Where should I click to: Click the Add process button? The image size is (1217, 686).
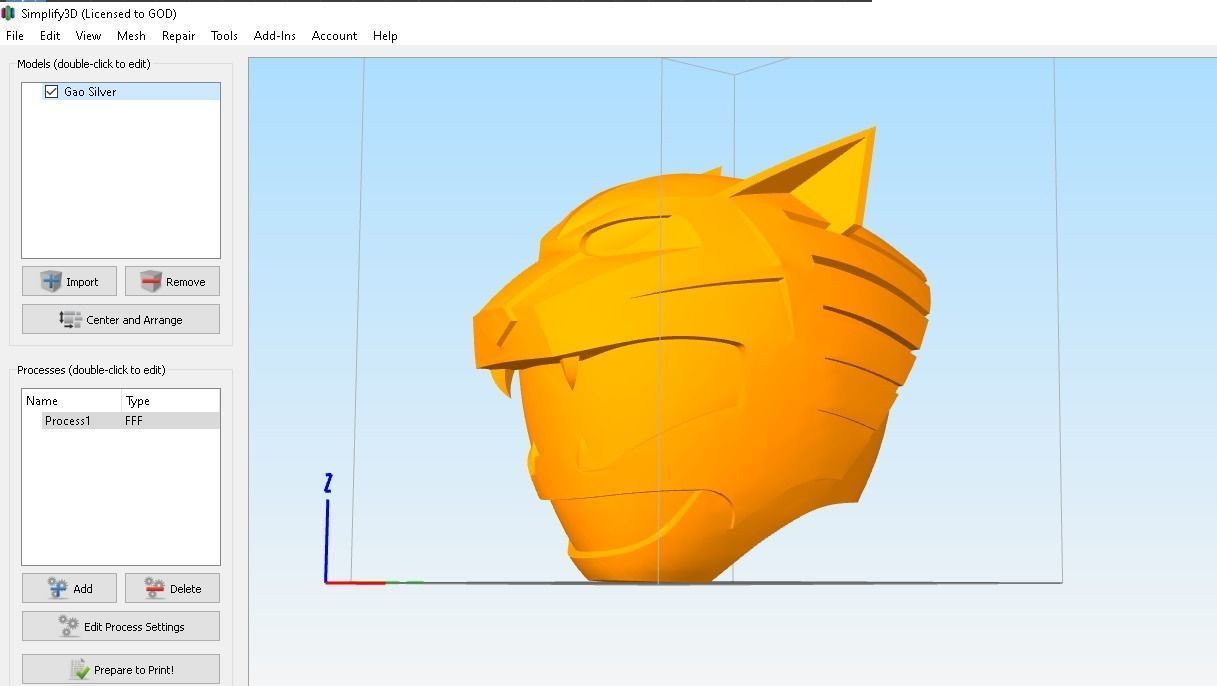pos(69,588)
